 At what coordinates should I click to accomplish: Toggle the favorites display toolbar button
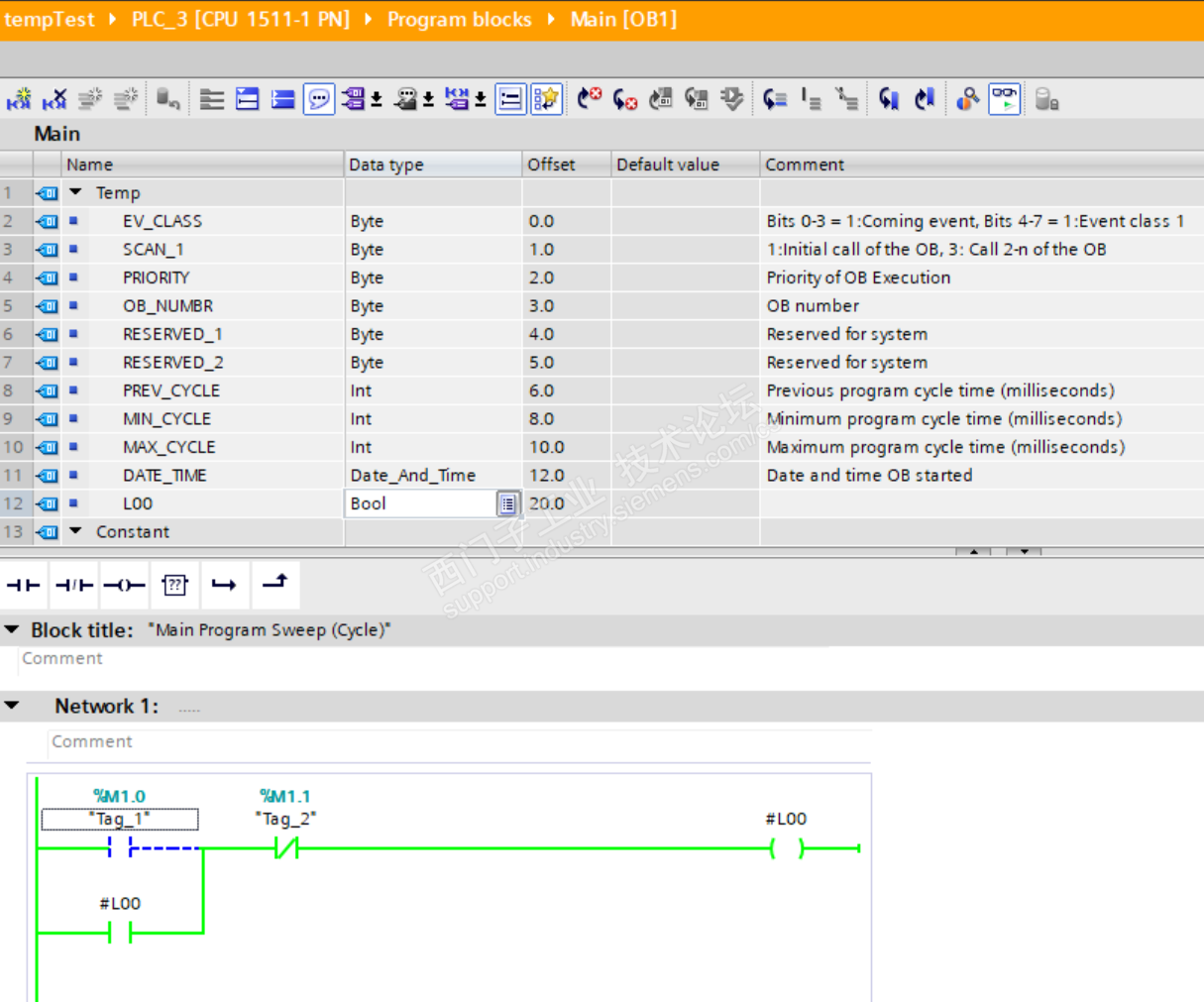coord(546,99)
